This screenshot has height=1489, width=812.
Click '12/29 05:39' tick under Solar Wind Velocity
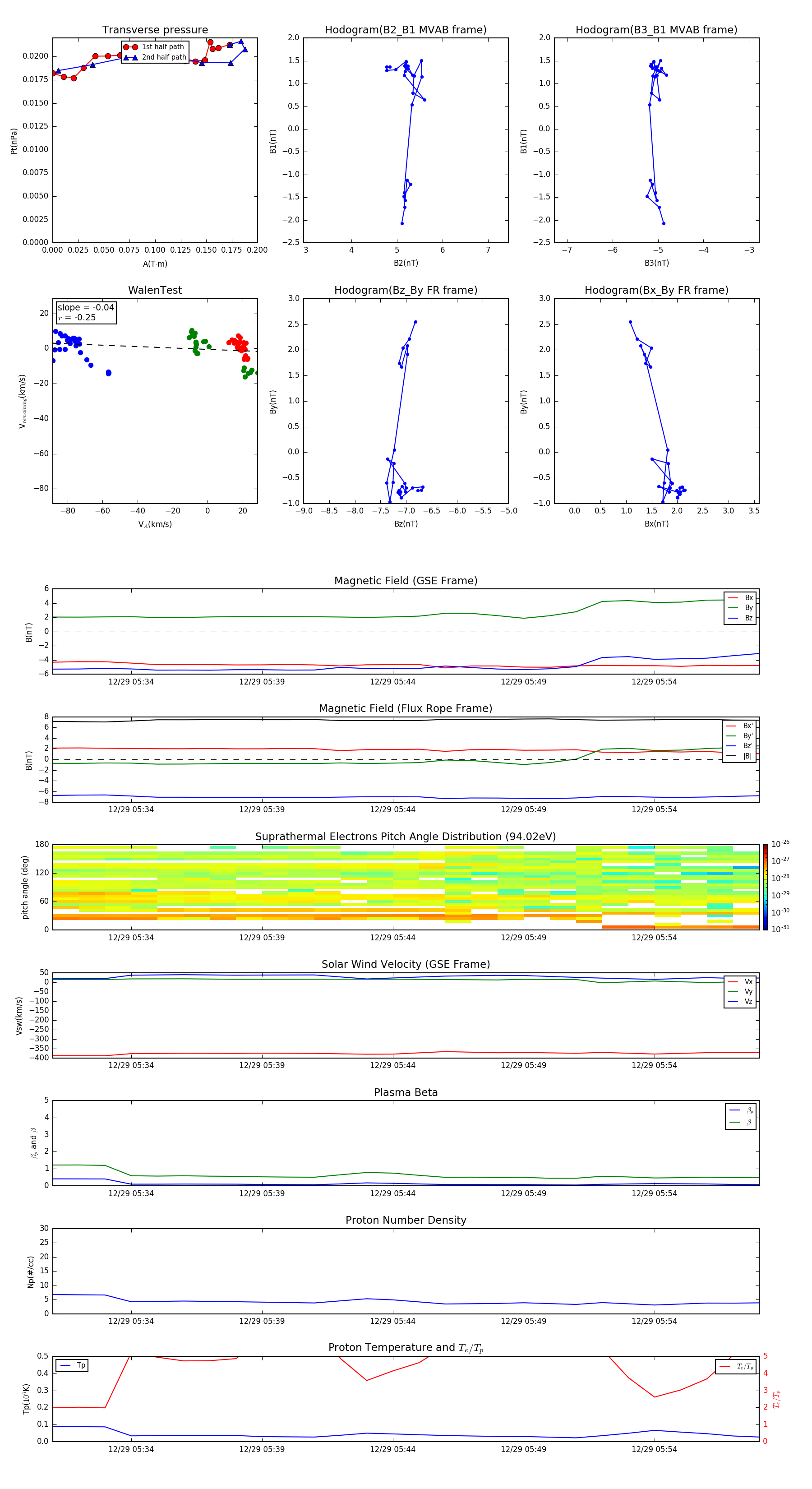coord(262,1065)
